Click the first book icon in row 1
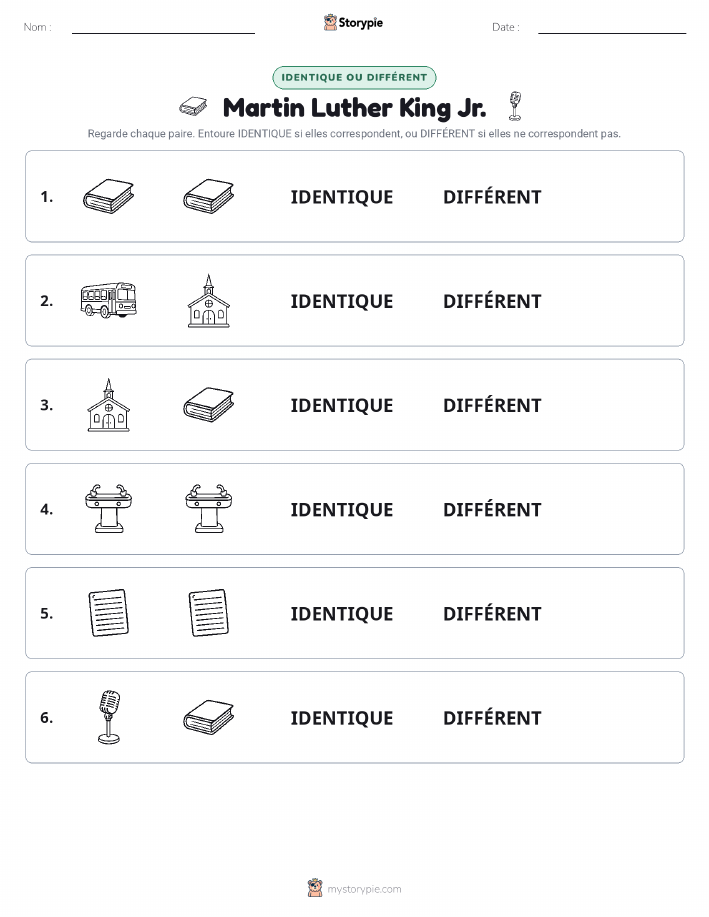 pyautogui.click(x=108, y=196)
